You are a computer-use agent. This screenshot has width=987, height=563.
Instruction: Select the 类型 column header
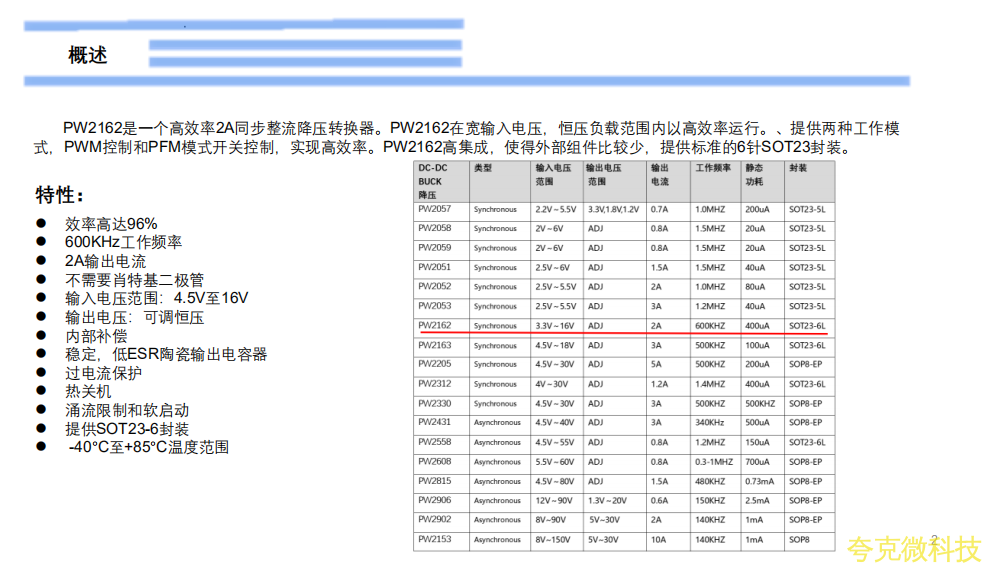(x=483, y=168)
